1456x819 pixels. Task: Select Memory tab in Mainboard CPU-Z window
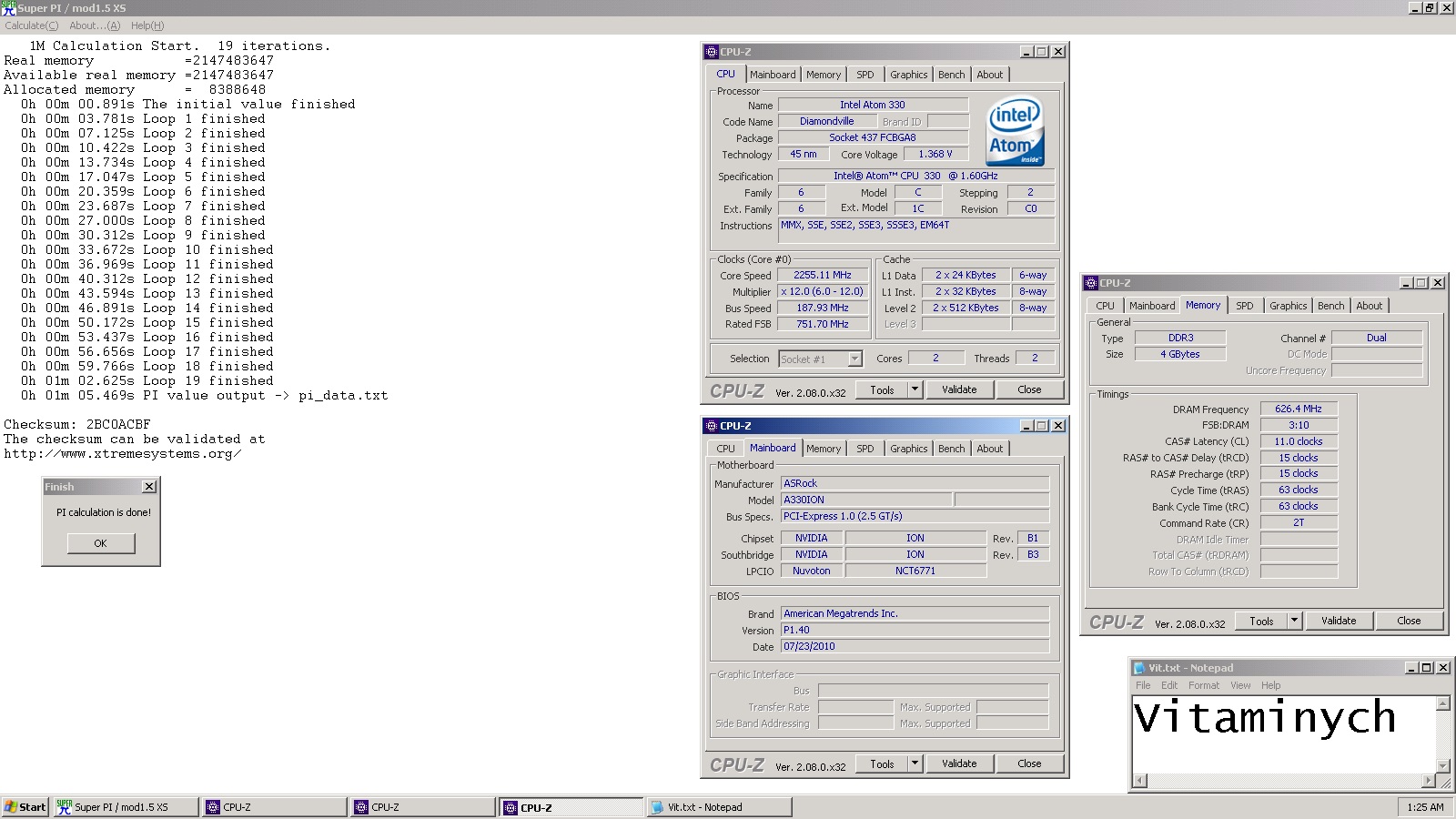[x=824, y=449]
